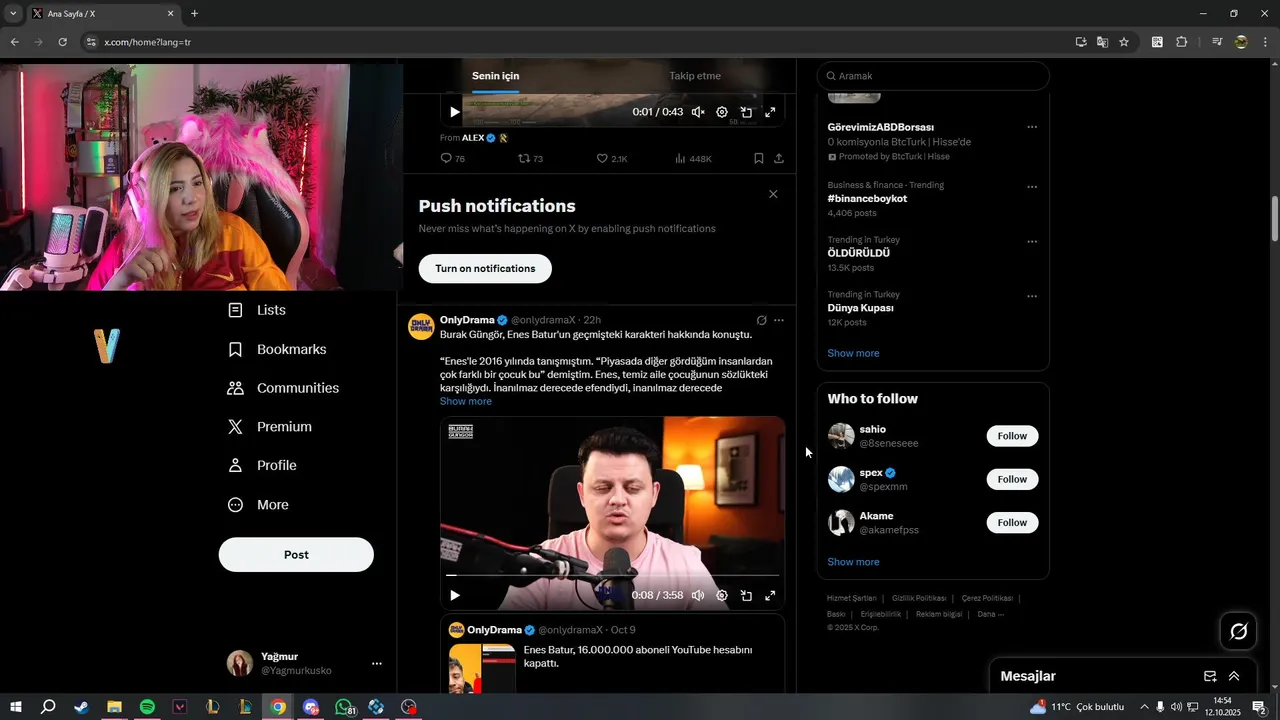Open quoted OnlyDrama Oct 9 post
The width and height of the screenshot is (1280, 720).
point(612,654)
